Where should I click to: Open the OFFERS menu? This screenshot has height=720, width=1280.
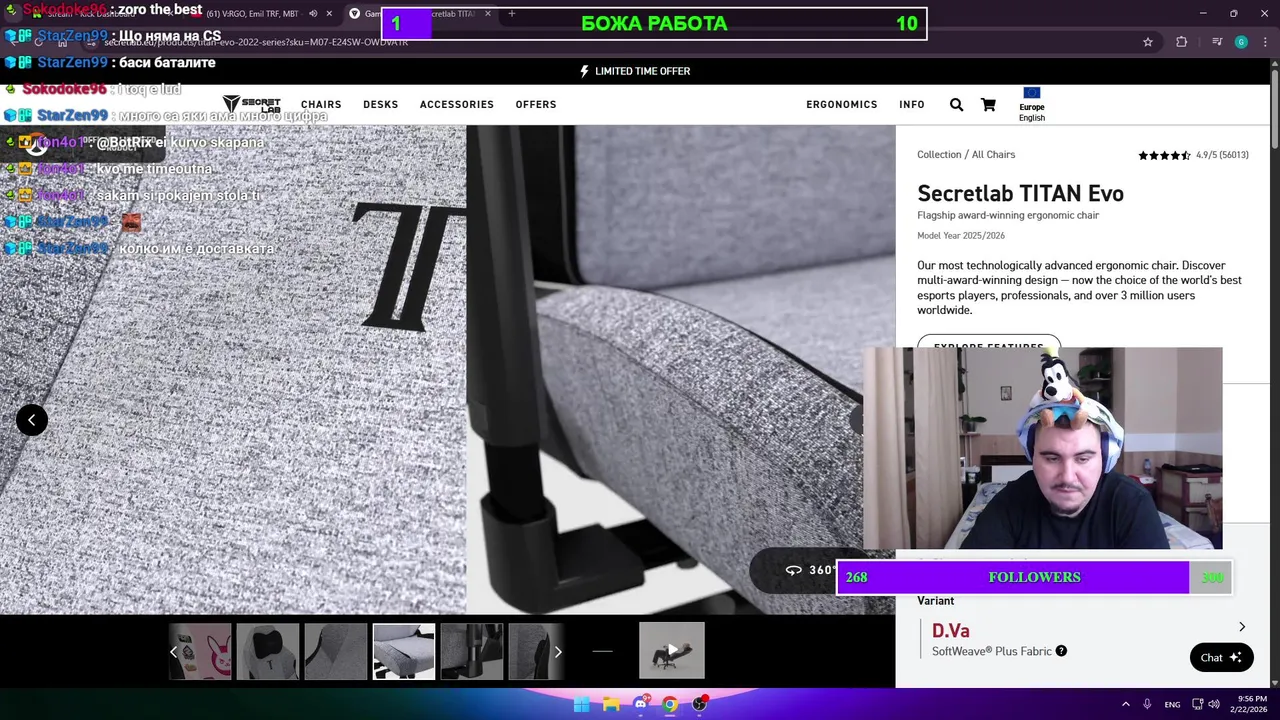536,104
